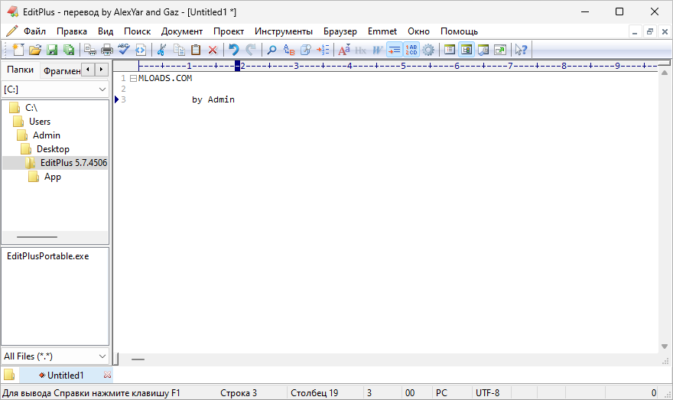
Task: Open the Инструменты menu
Action: (283, 31)
